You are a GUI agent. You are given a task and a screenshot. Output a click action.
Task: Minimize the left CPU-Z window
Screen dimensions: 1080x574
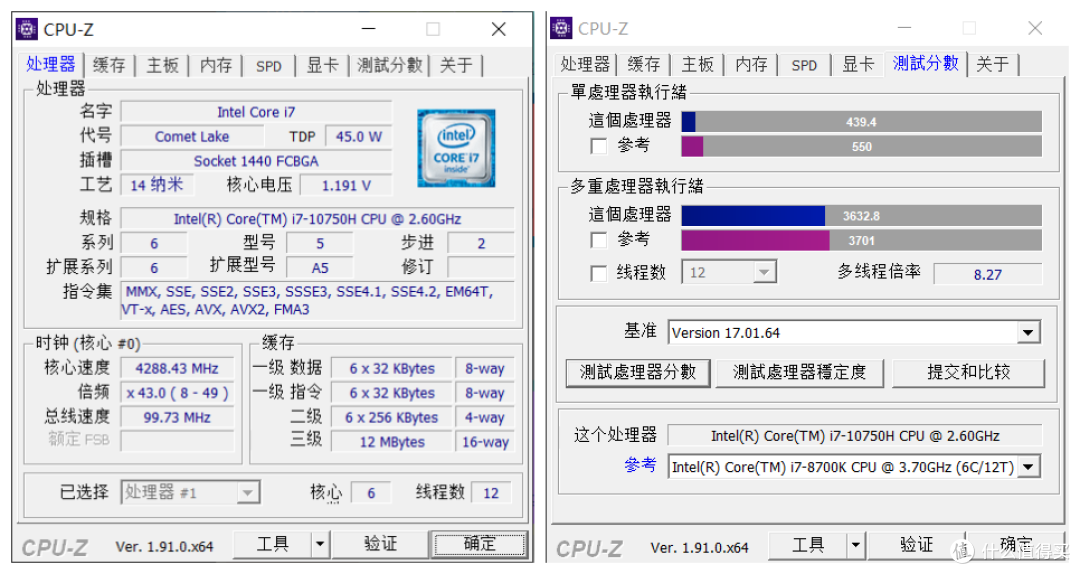[x=368, y=29]
